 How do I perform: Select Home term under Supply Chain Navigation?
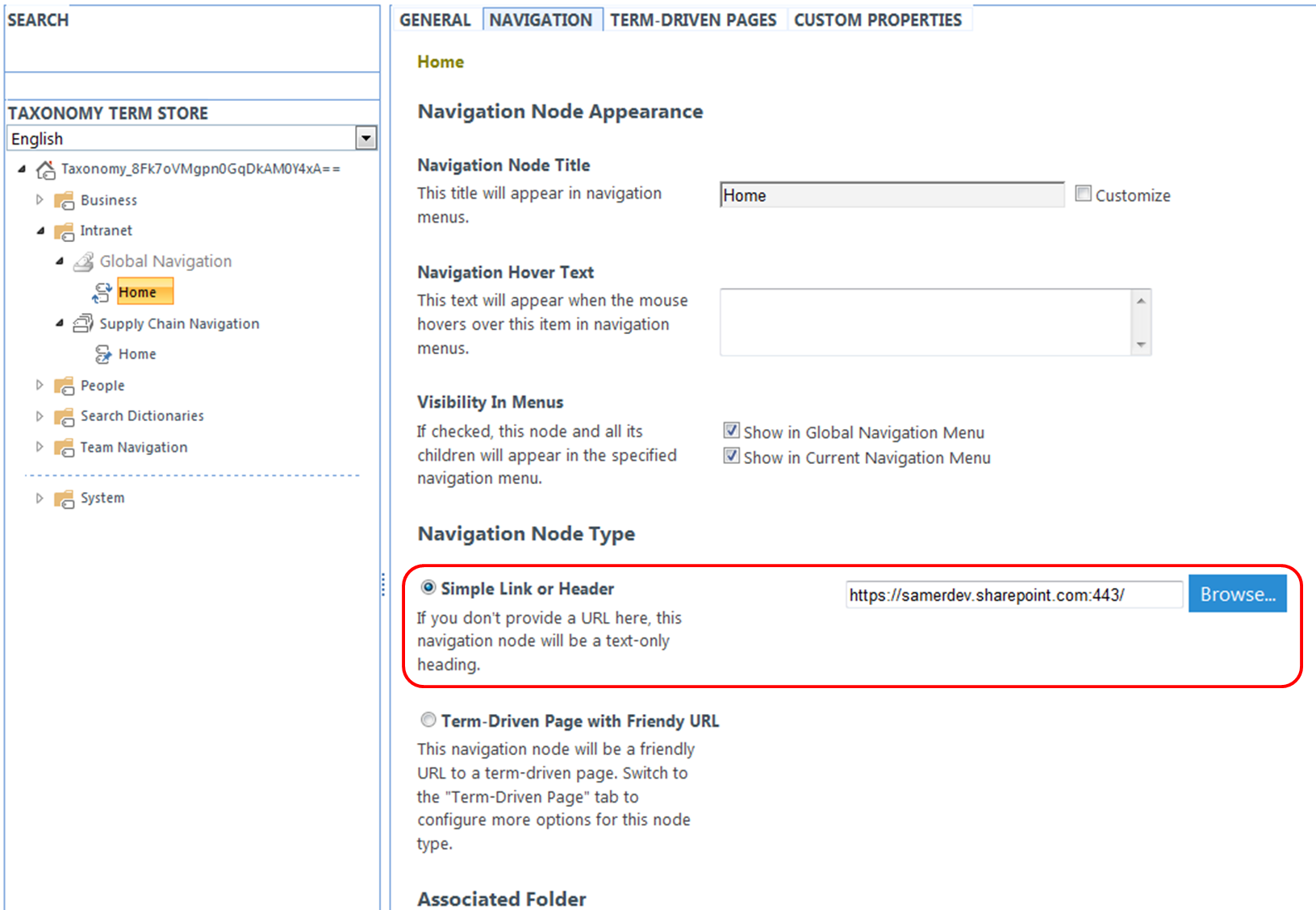(x=137, y=355)
